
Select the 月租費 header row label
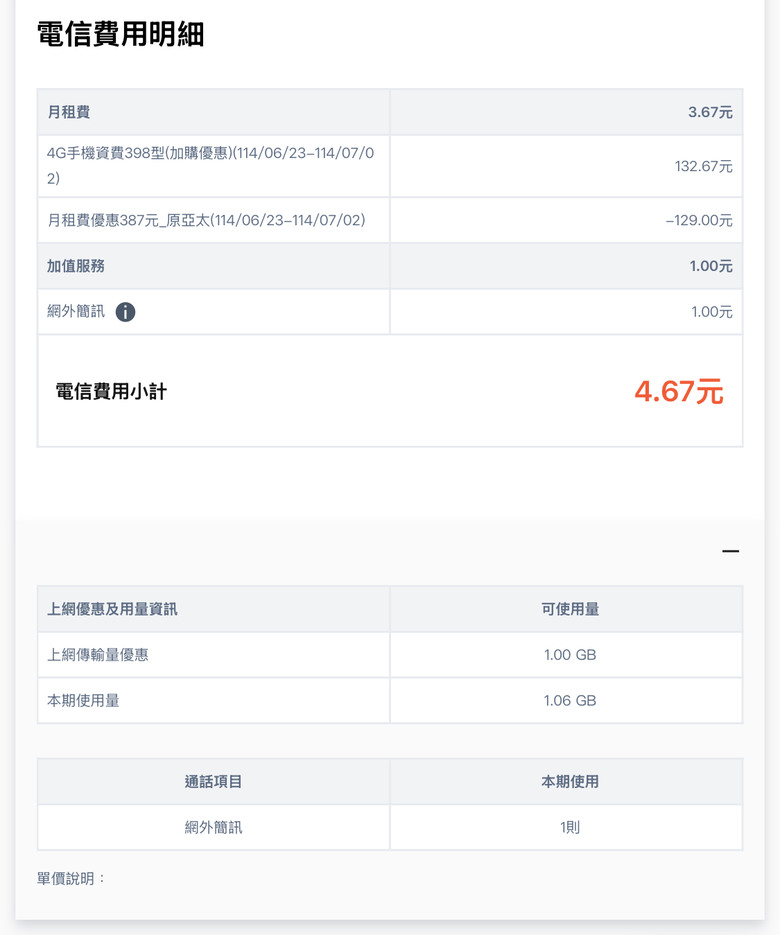coord(69,113)
